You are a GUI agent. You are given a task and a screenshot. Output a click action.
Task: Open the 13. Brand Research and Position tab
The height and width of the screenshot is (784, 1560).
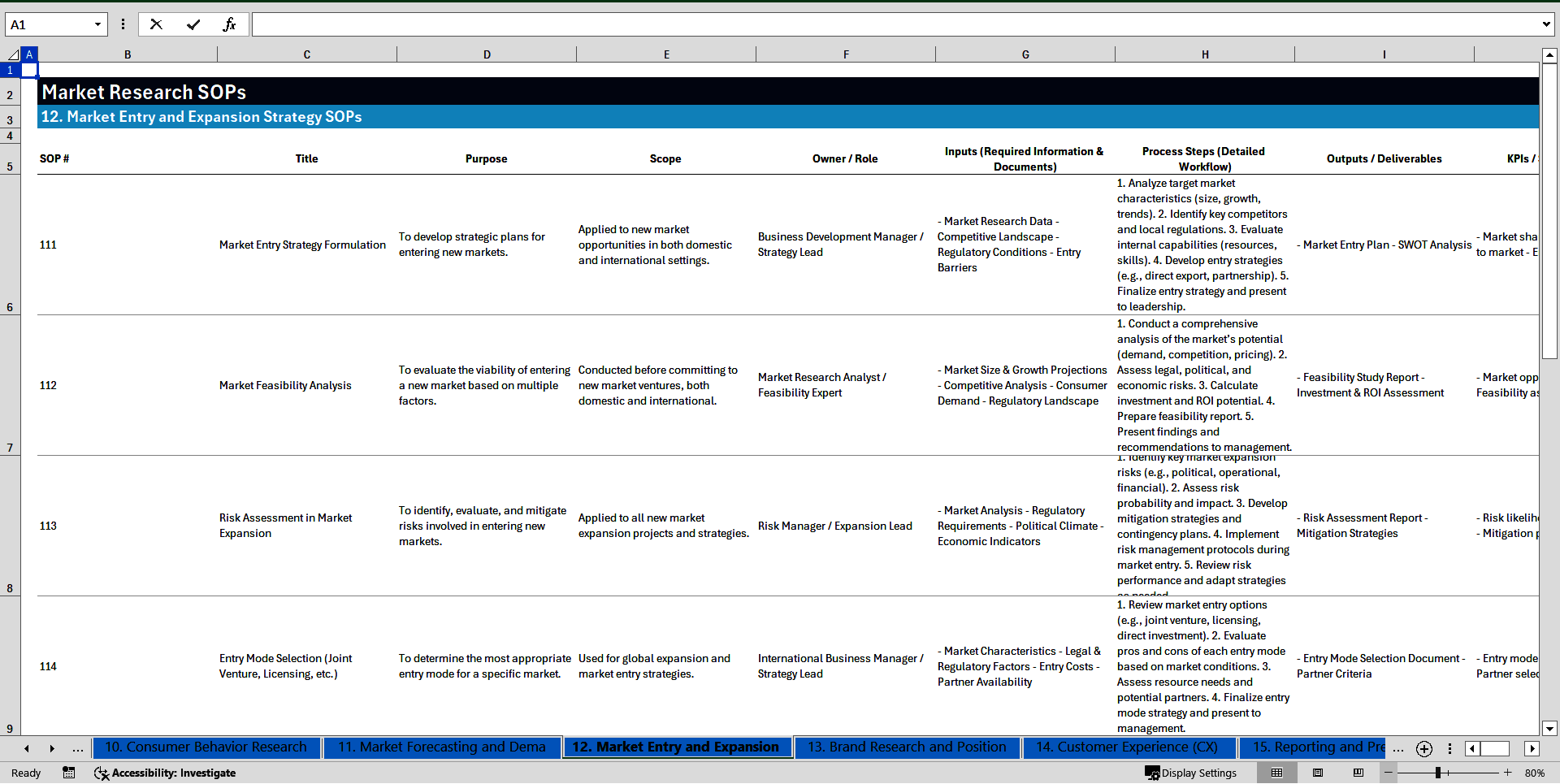point(906,747)
